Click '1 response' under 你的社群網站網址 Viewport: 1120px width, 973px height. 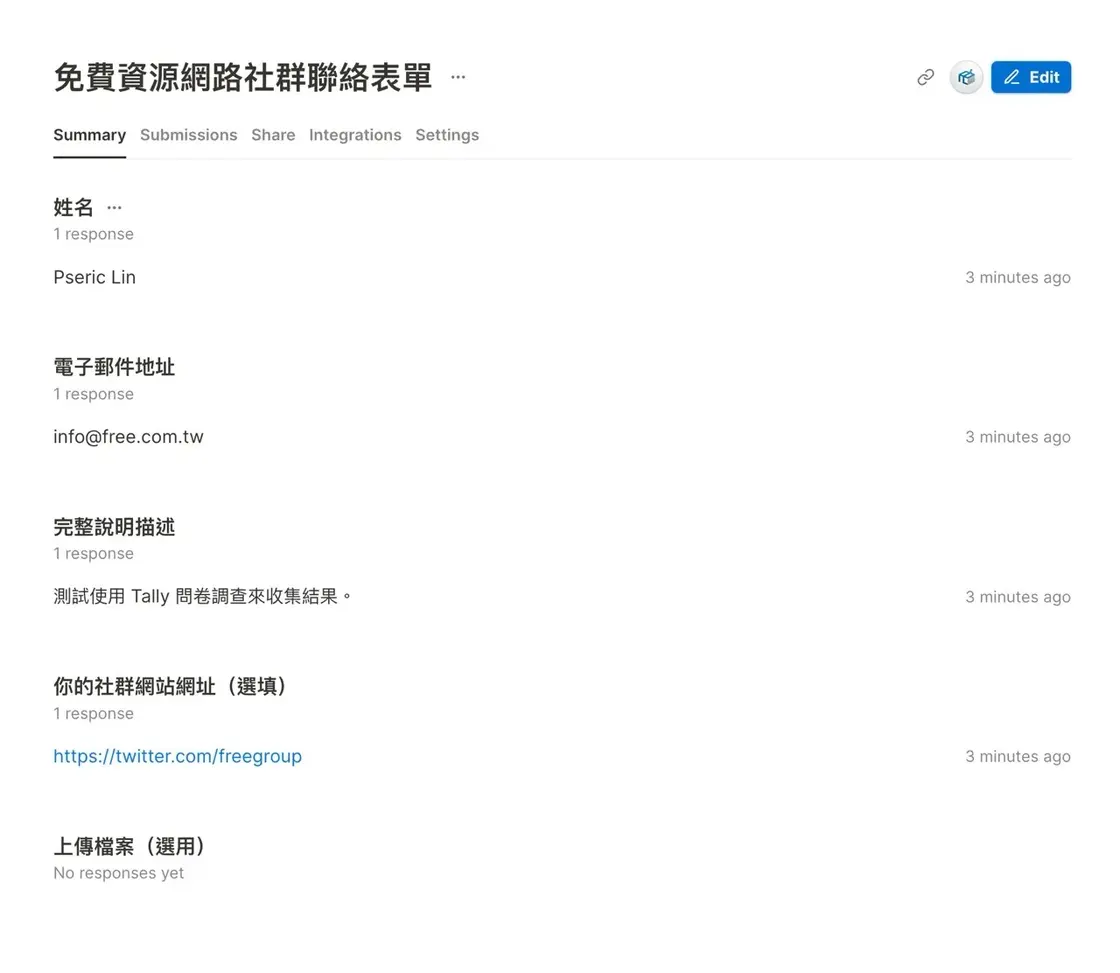coord(94,714)
